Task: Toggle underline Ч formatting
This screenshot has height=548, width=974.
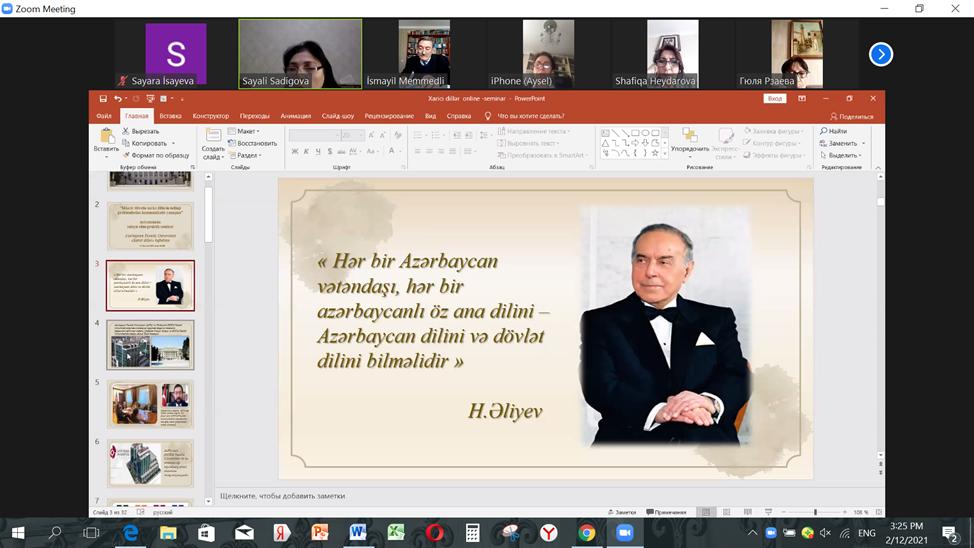Action: point(318,152)
